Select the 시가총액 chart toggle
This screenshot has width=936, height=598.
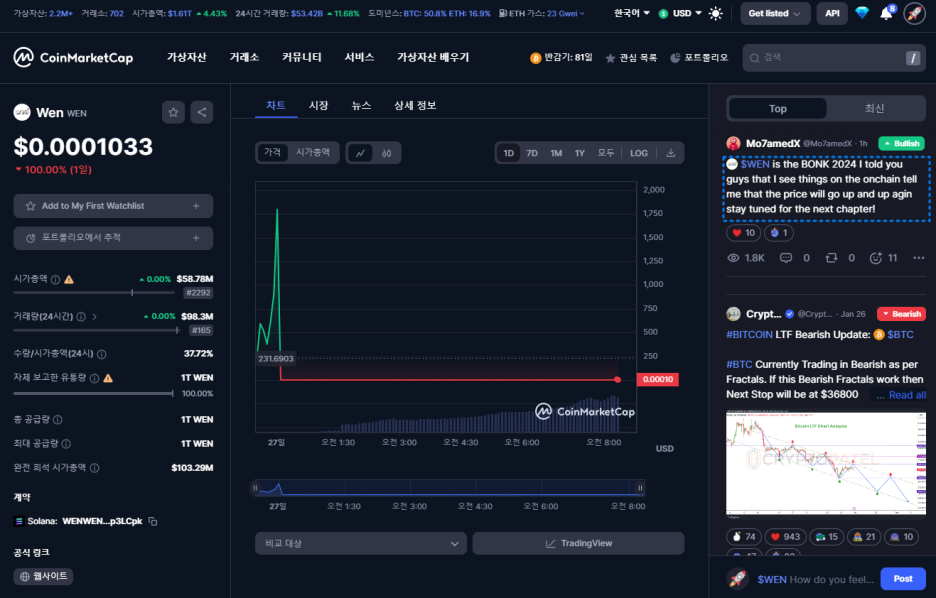313,153
